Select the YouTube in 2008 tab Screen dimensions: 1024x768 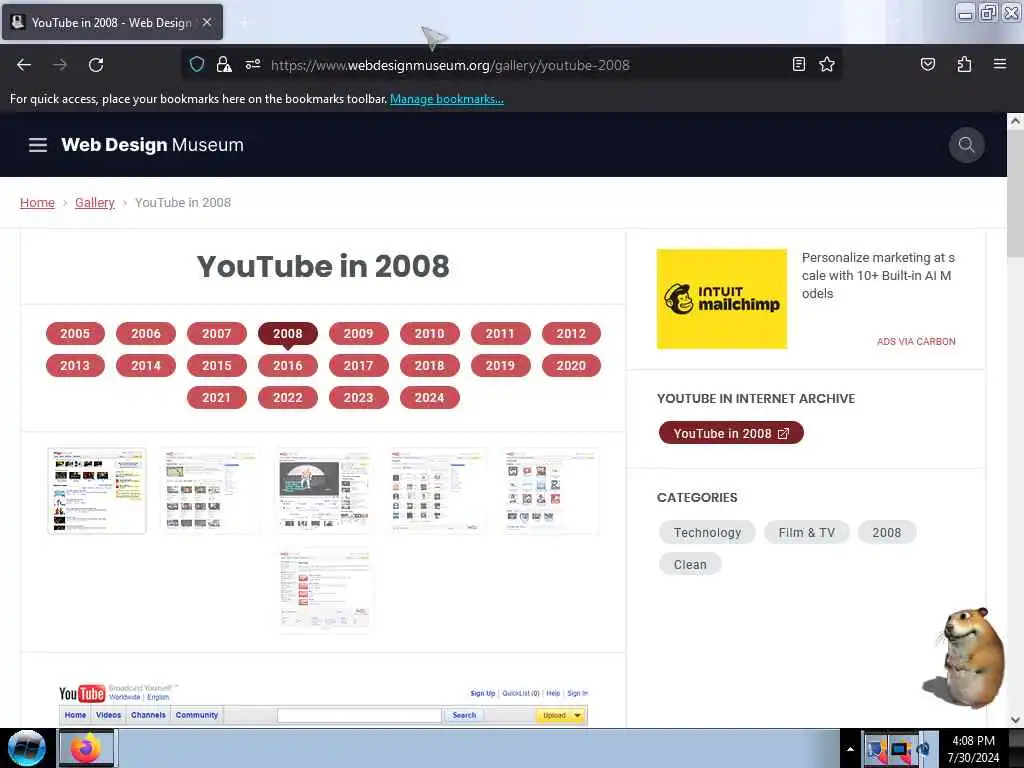112,22
